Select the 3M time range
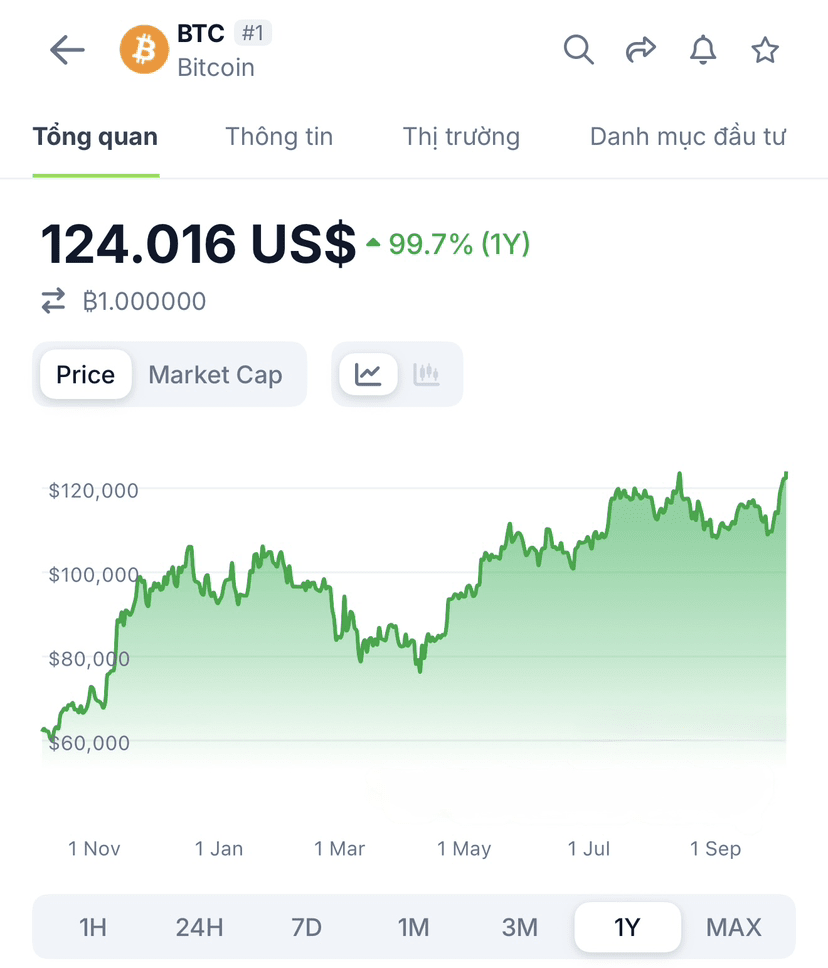 pos(520,927)
